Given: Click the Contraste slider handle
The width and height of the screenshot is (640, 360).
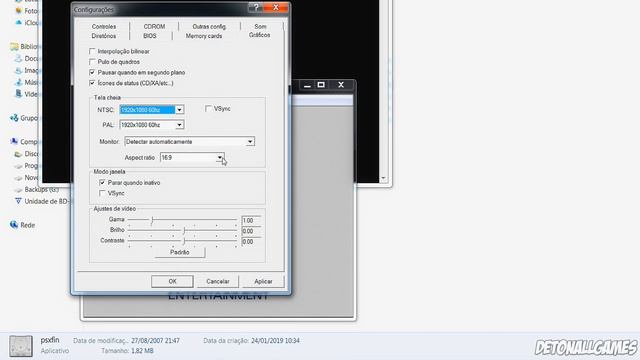Looking at the screenshot, I should tap(184, 241).
